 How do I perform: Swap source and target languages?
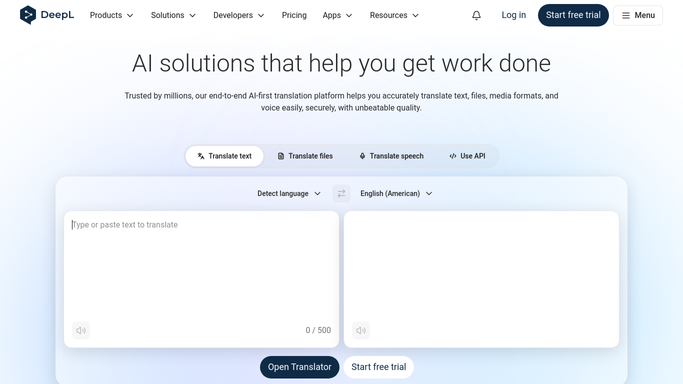(x=341, y=193)
